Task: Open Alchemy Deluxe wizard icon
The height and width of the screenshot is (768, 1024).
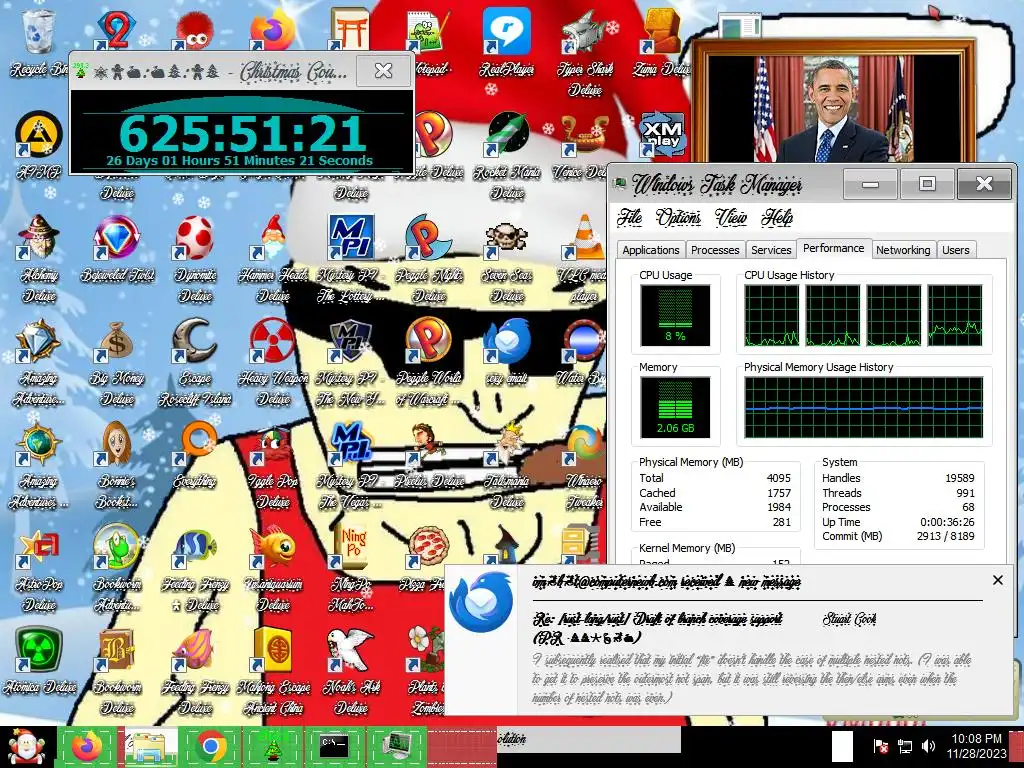Action: (39, 238)
